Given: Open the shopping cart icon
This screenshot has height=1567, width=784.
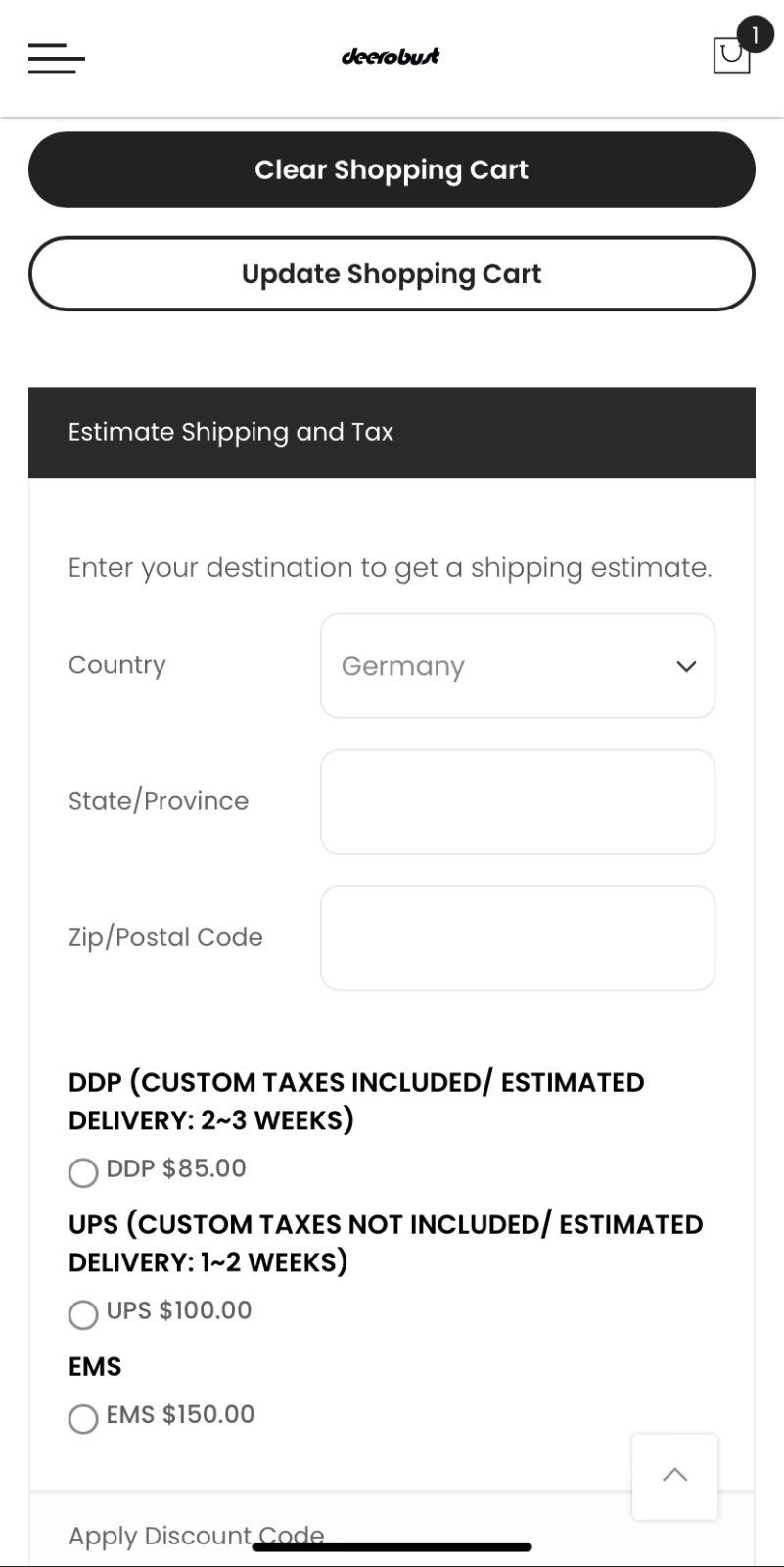Looking at the screenshot, I should coord(730,57).
